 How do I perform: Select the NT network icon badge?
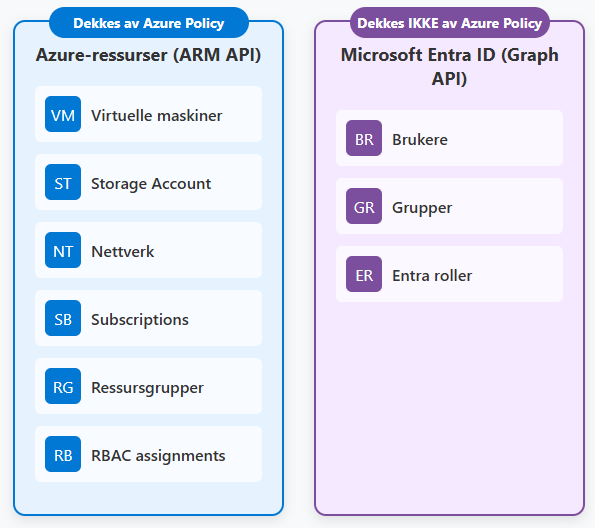[63, 250]
